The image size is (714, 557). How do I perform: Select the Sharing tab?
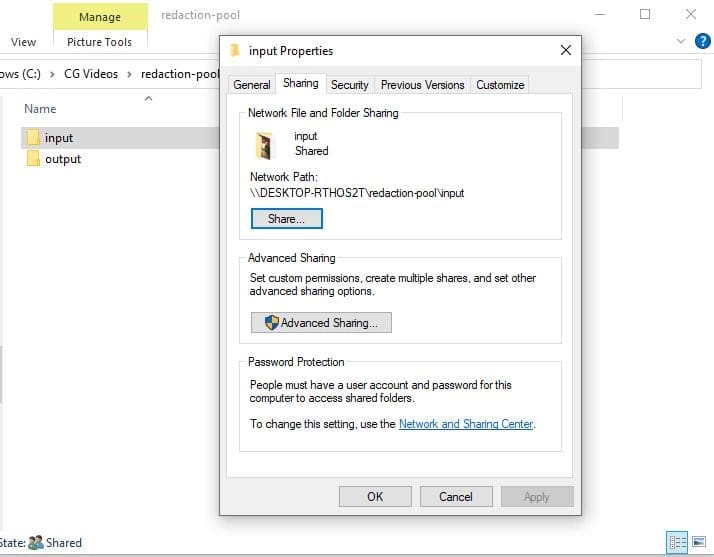coord(301,83)
